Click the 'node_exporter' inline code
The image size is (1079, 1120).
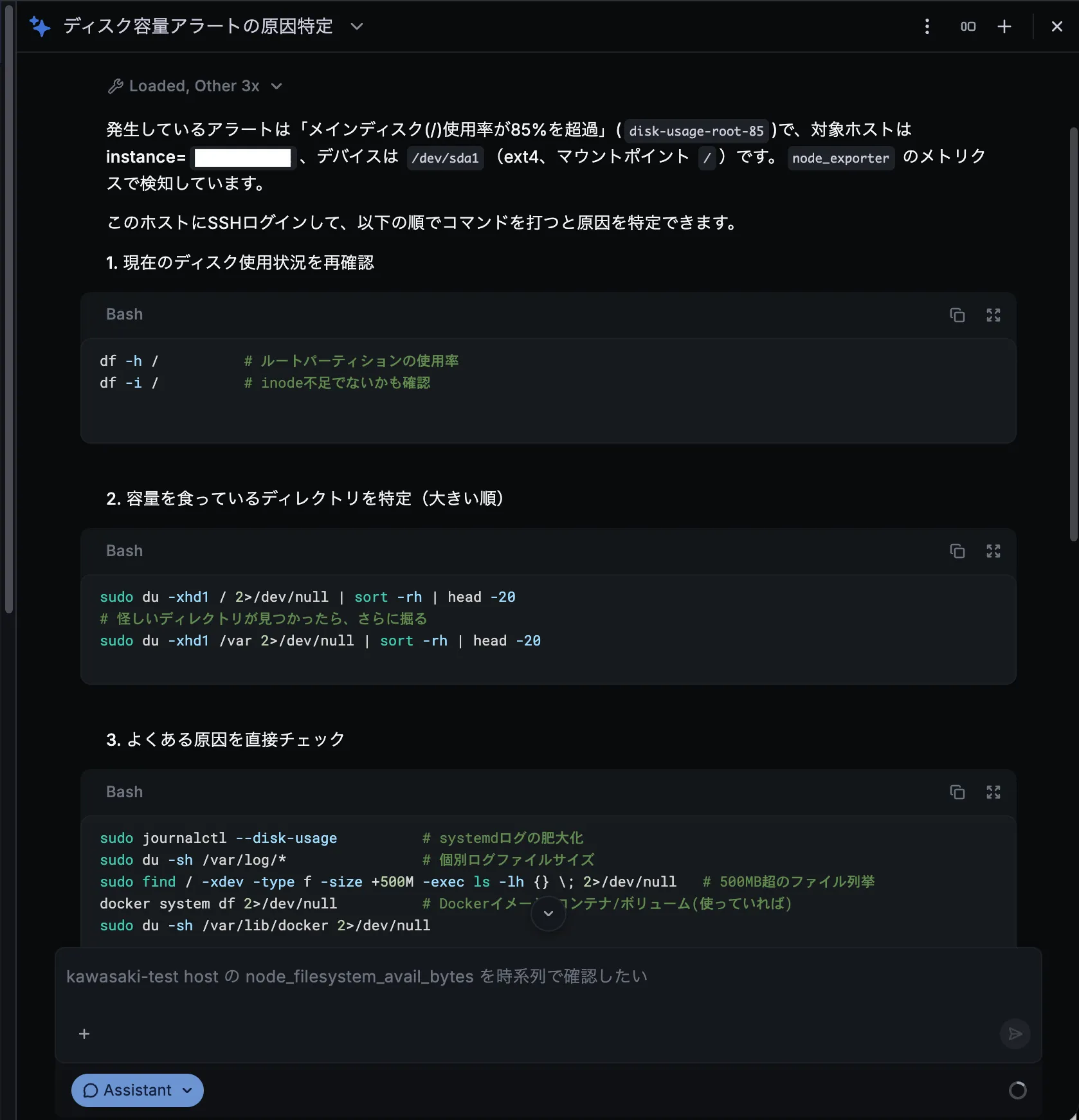point(841,158)
